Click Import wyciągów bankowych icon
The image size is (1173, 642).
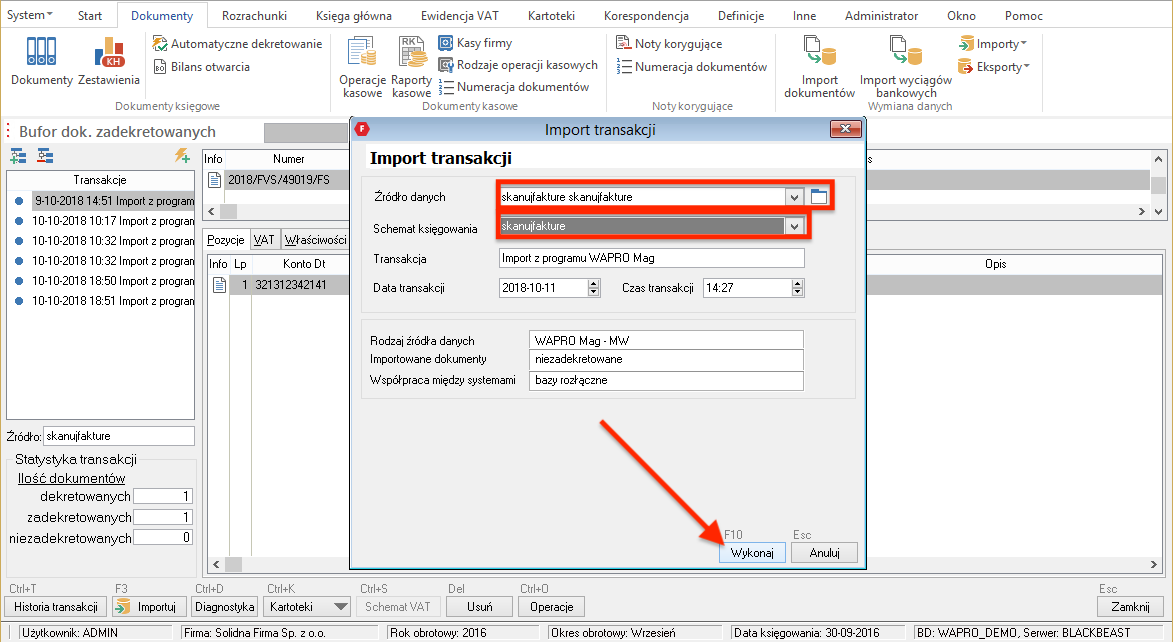(x=905, y=66)
